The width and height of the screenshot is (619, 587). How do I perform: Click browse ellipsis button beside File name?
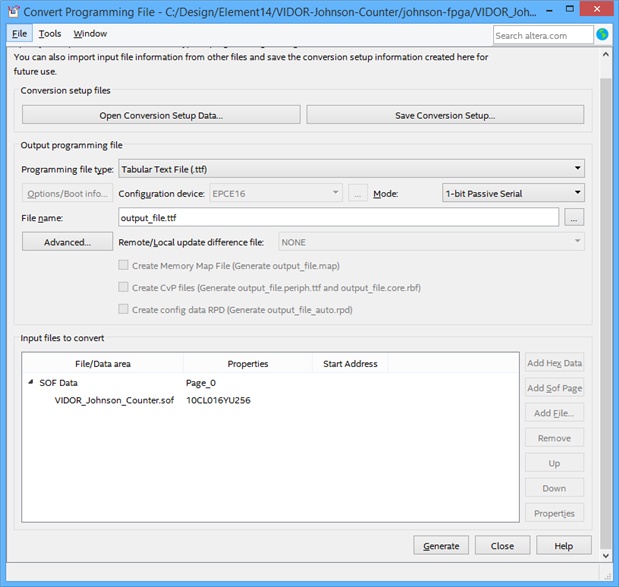[574, 218]
